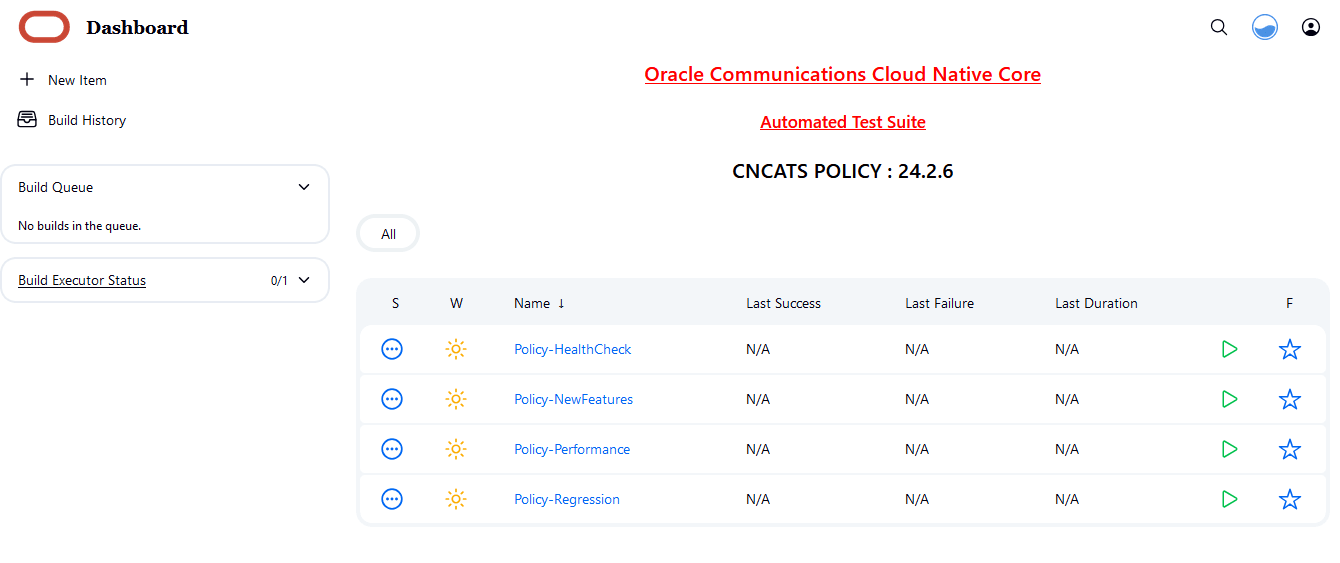Click the 'CNCATS POLICY : 24.2.6' title
Viewport: 1340px width, 563px height.
(843, 171)
